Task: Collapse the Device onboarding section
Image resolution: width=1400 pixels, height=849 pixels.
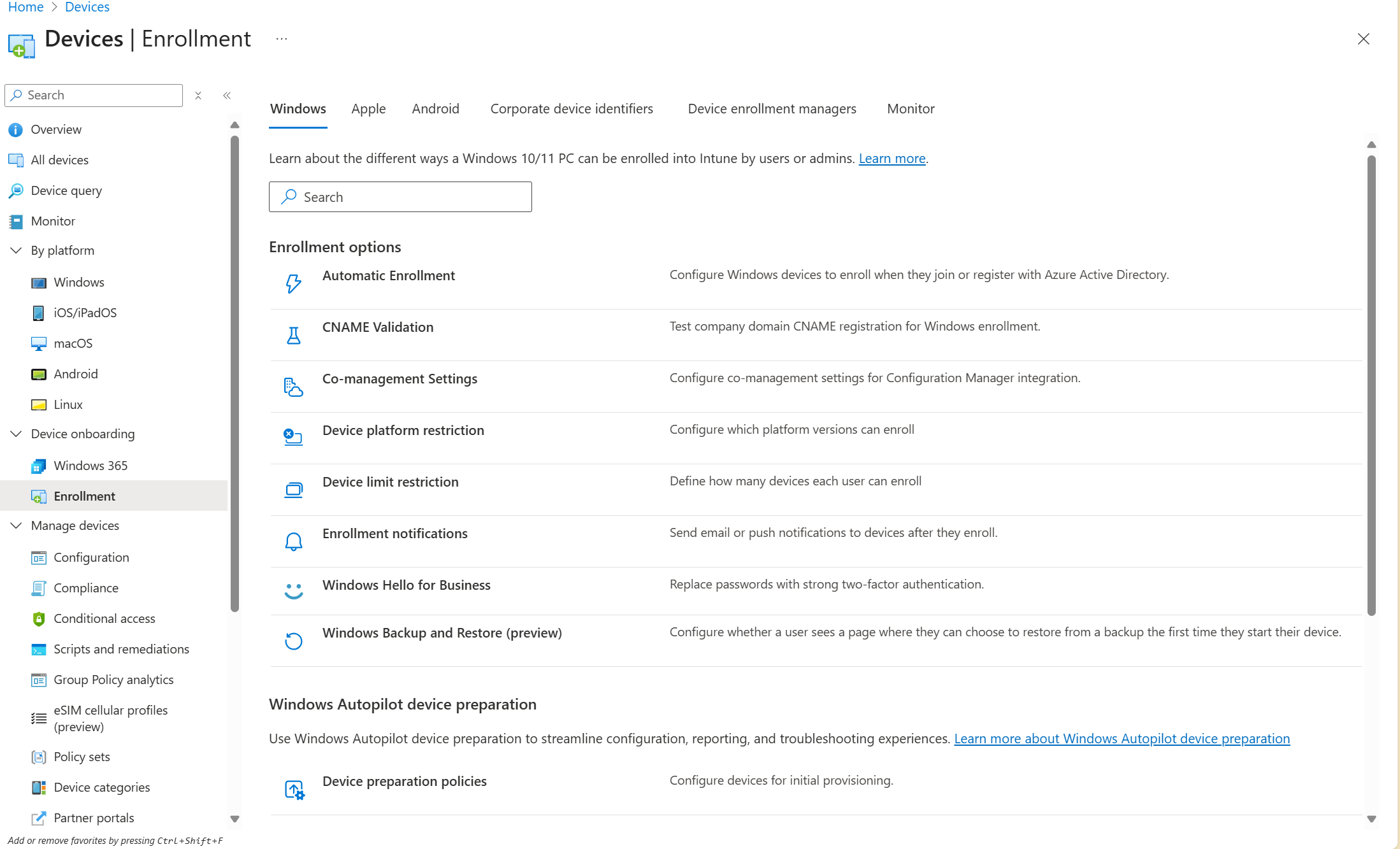Action: coord(16,434)
